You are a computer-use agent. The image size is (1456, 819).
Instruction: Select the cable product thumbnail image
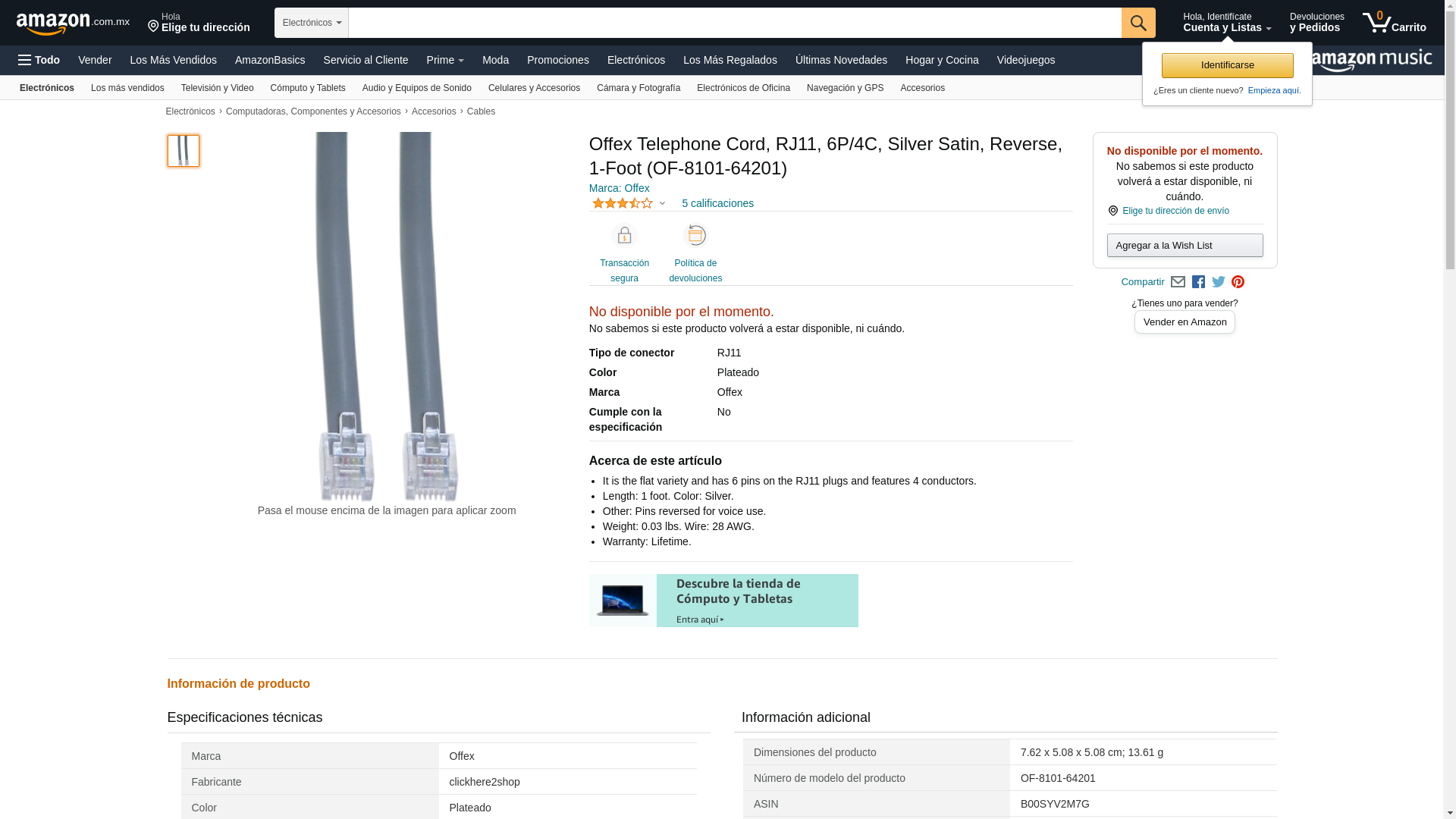coord(184,151)
